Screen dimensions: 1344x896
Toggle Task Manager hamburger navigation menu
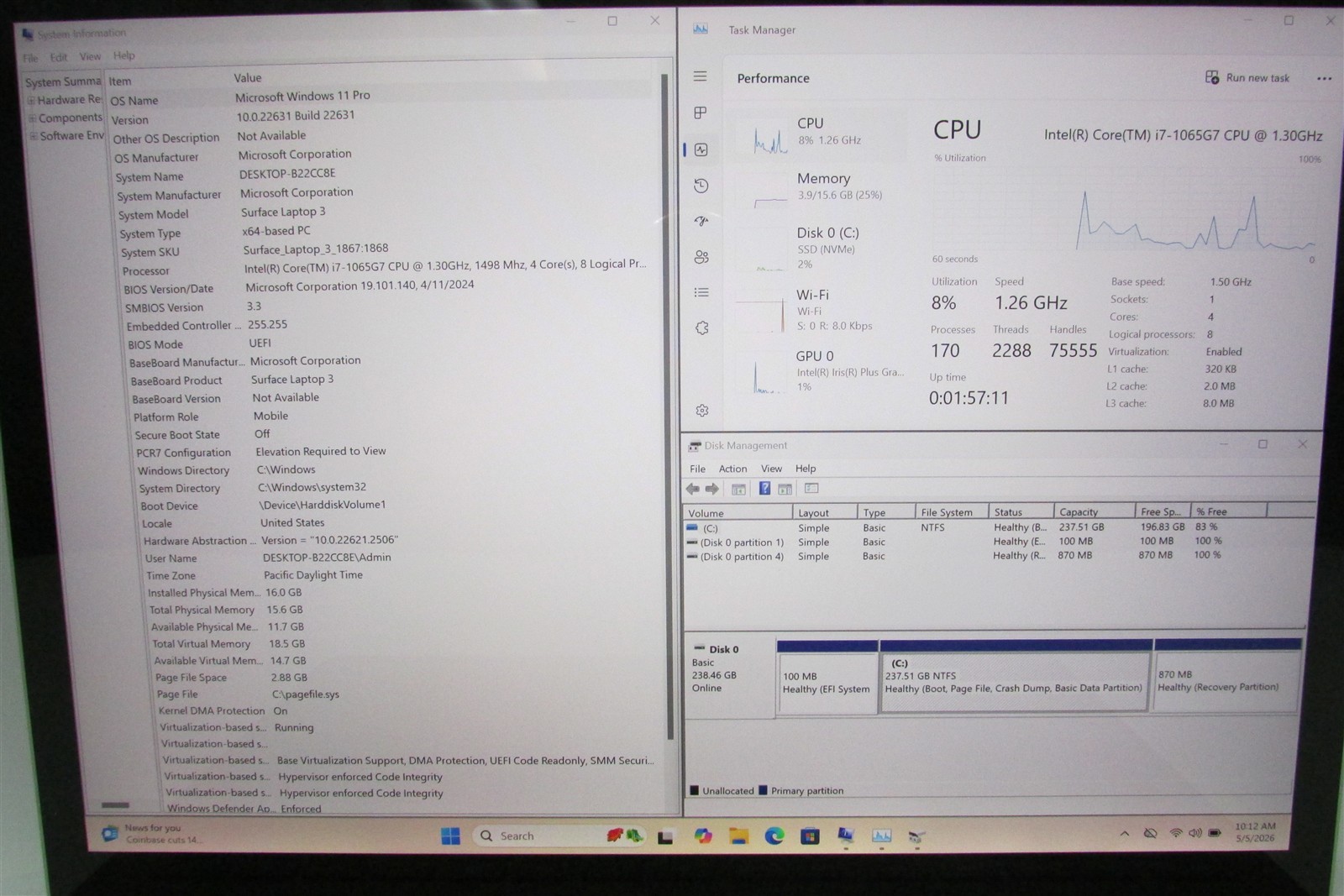click(700, 76)
